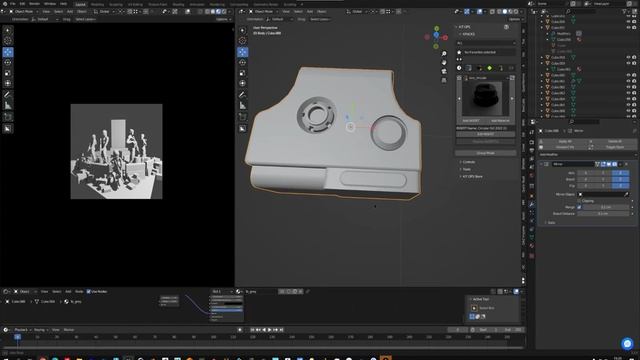Enable the Use Nodes checkbox
640x360 pixels.
point(89,291)
